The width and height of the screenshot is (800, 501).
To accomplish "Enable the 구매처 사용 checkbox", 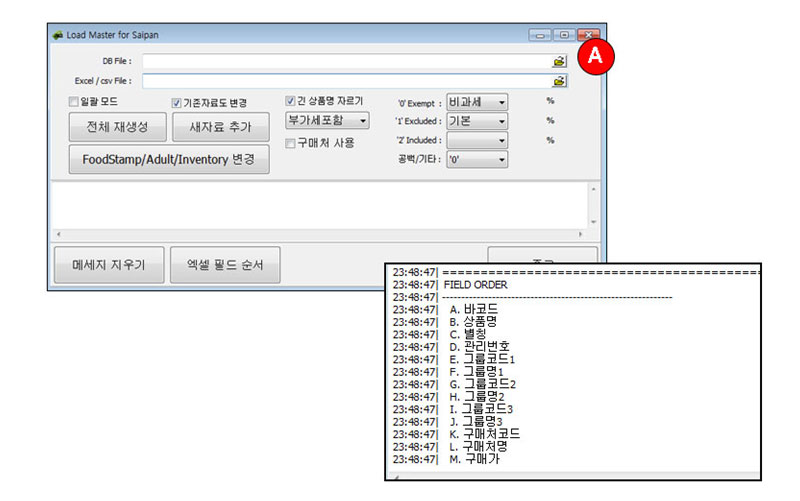I will pyautogui.click(x=290, y=143).
